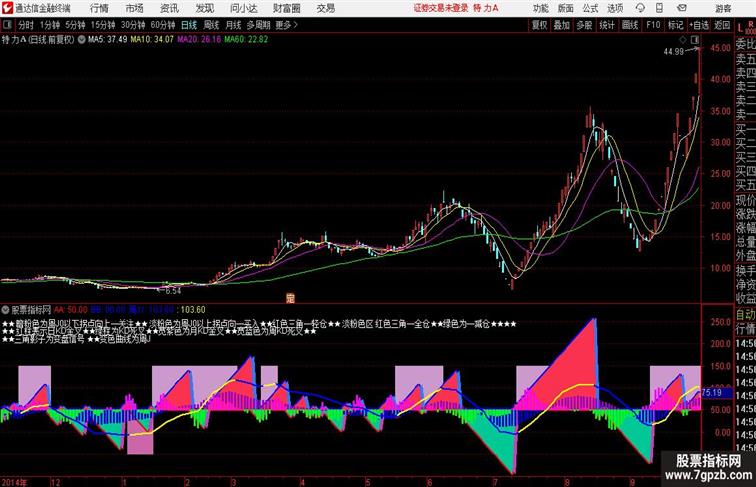Viewport: 756px width, 487px height.
Task: Expand 更多 period options
Action: (x=286, y=25)
